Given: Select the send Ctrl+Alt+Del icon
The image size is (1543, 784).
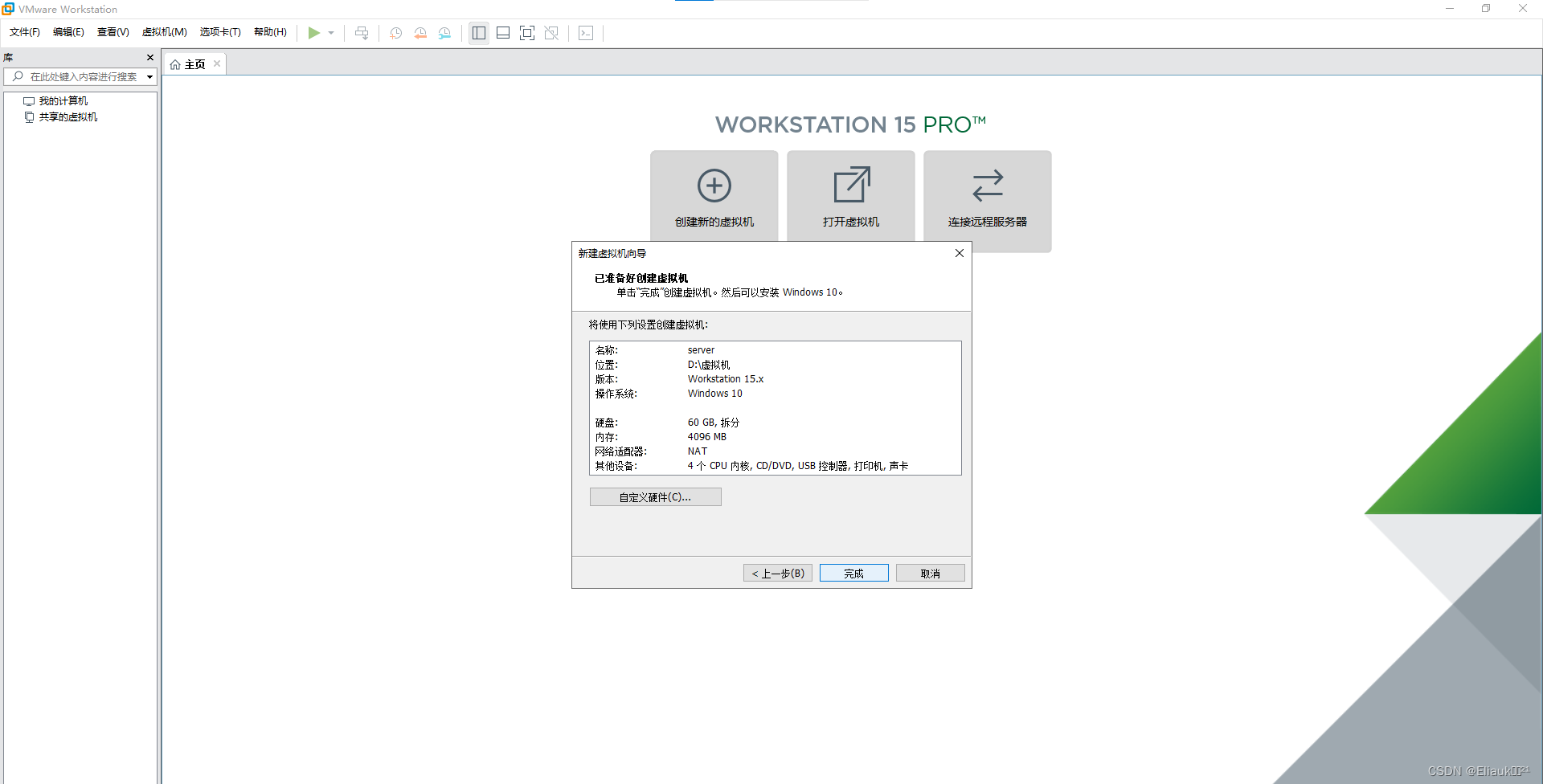Looking at the screenshot, I should point(362,33).
